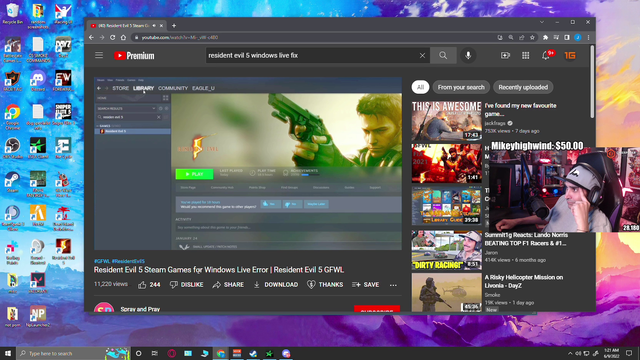
Task: Switch to Resident Evil 5 Steam browser tab
Action: [x=125, y=26]
